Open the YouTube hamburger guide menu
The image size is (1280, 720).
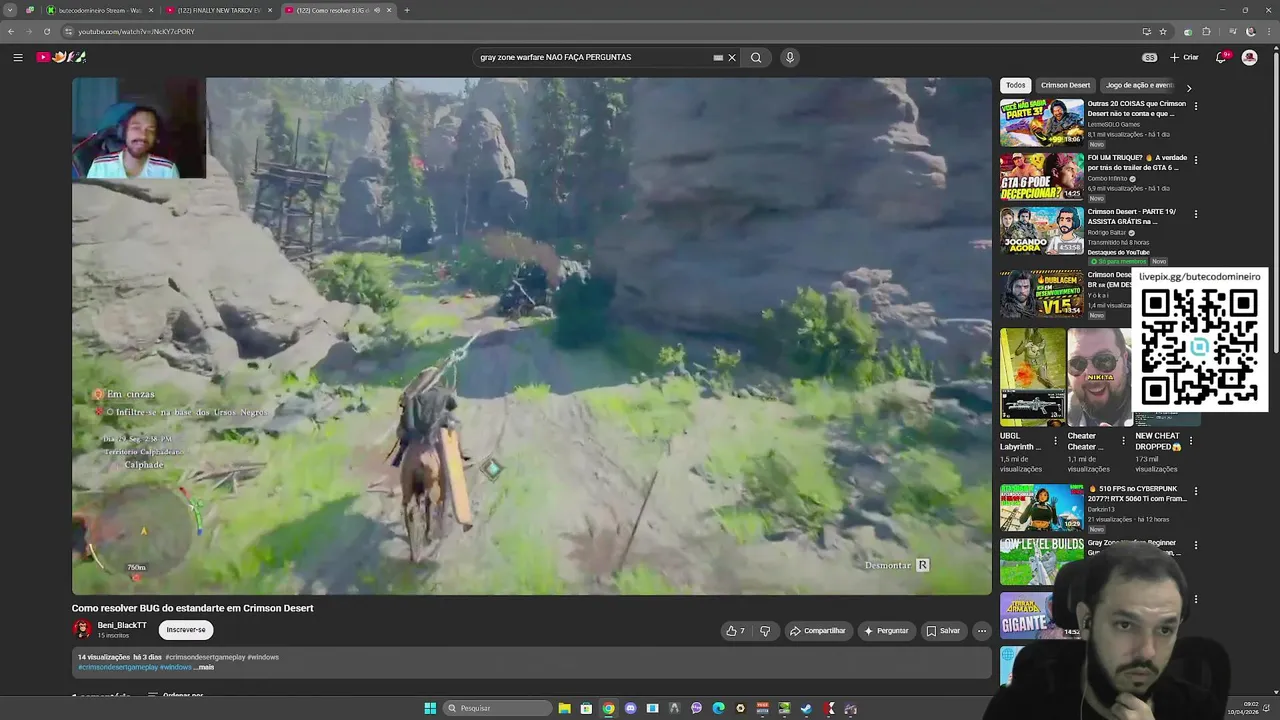click(18, 57)
